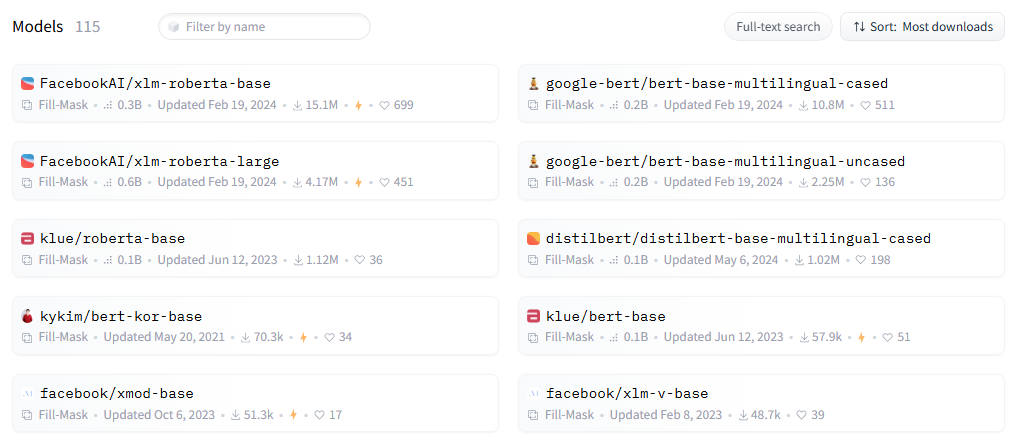Click the Full-text search button
The width and height of the screenshot is (1017, 442).
pos(778,27)
